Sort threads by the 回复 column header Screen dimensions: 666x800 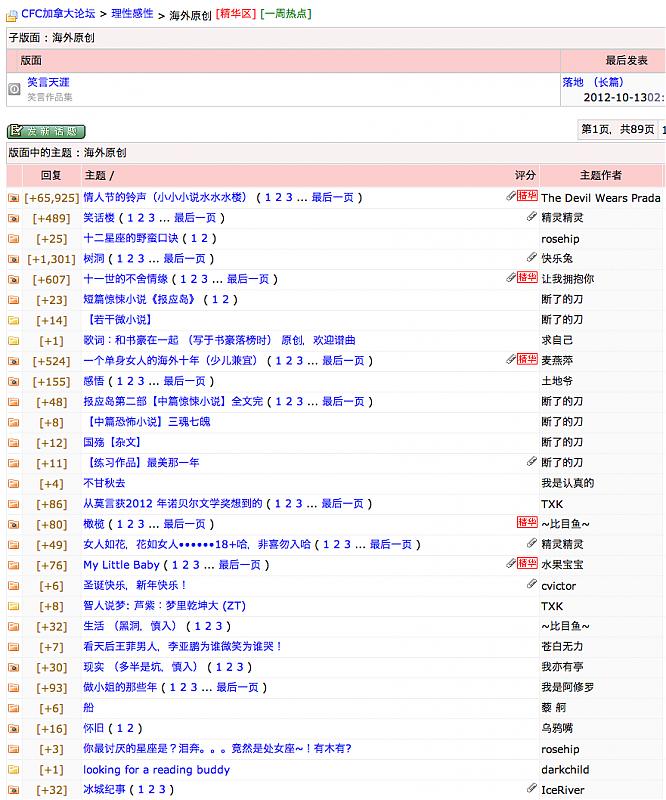(x=51, y=175)
